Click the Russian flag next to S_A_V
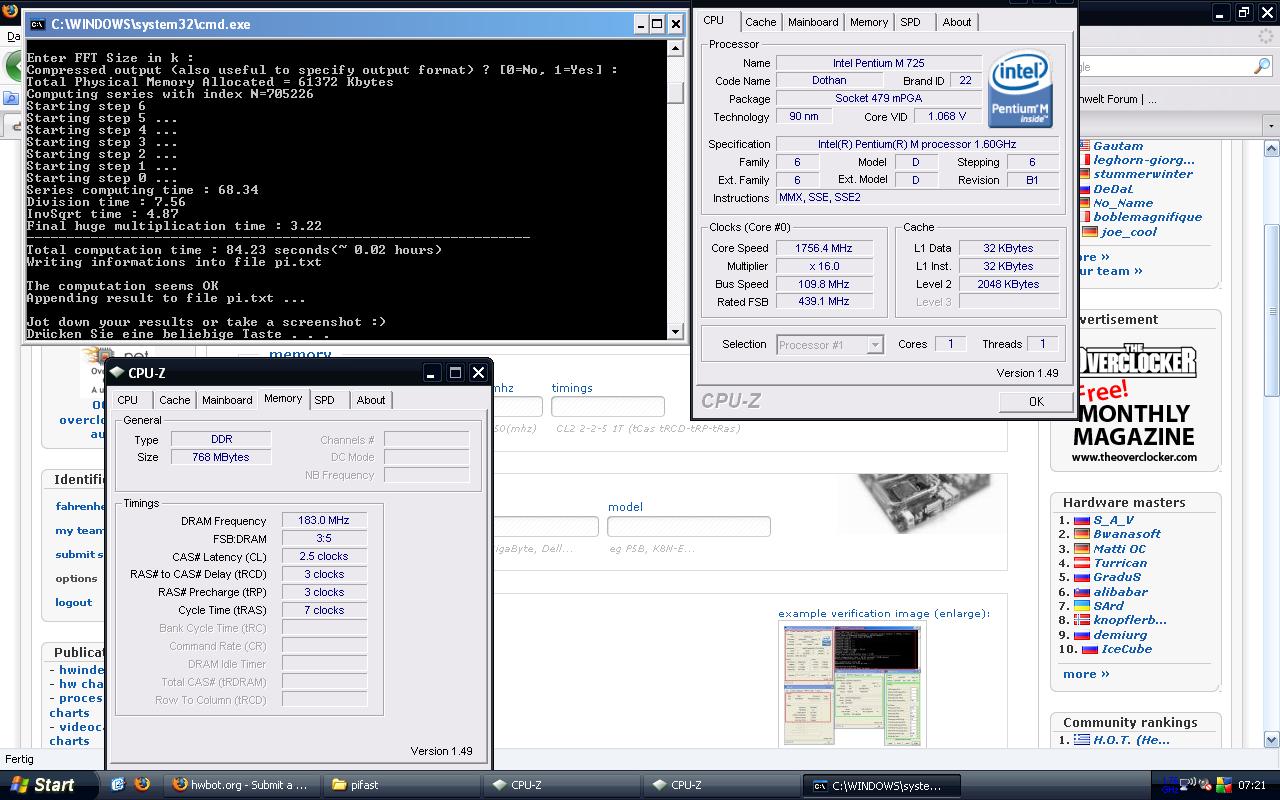This screenshot has height=800, width=1280. pyautogui.click(x=1082, y=520)
